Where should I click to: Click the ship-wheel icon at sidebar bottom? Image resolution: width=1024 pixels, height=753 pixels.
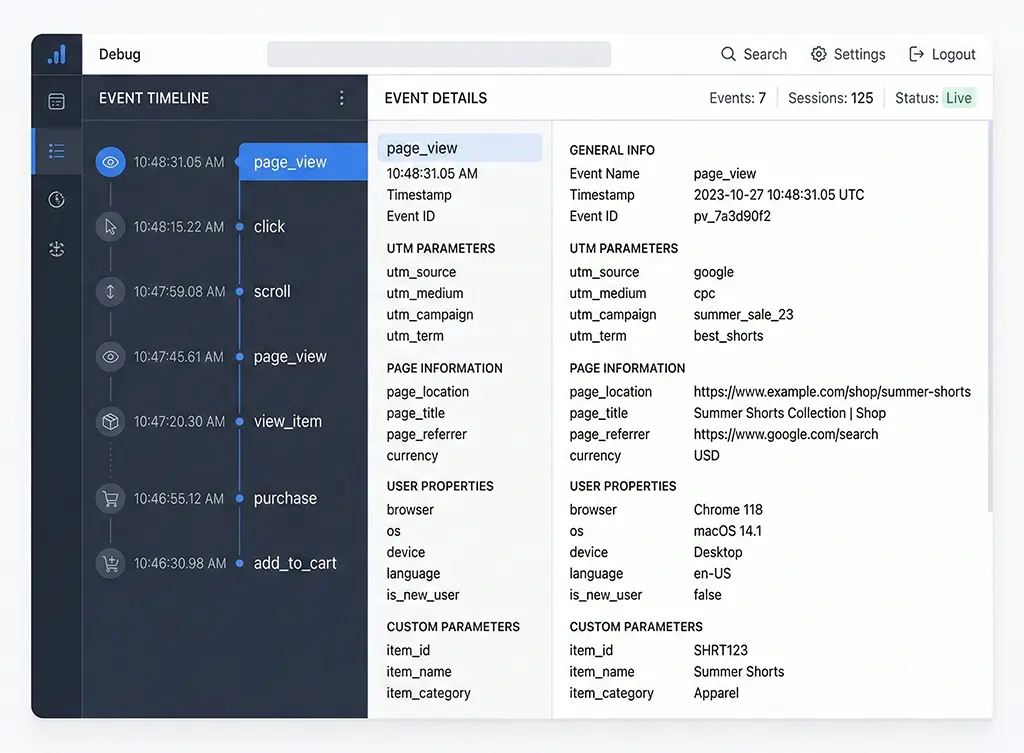click(56, 249)
